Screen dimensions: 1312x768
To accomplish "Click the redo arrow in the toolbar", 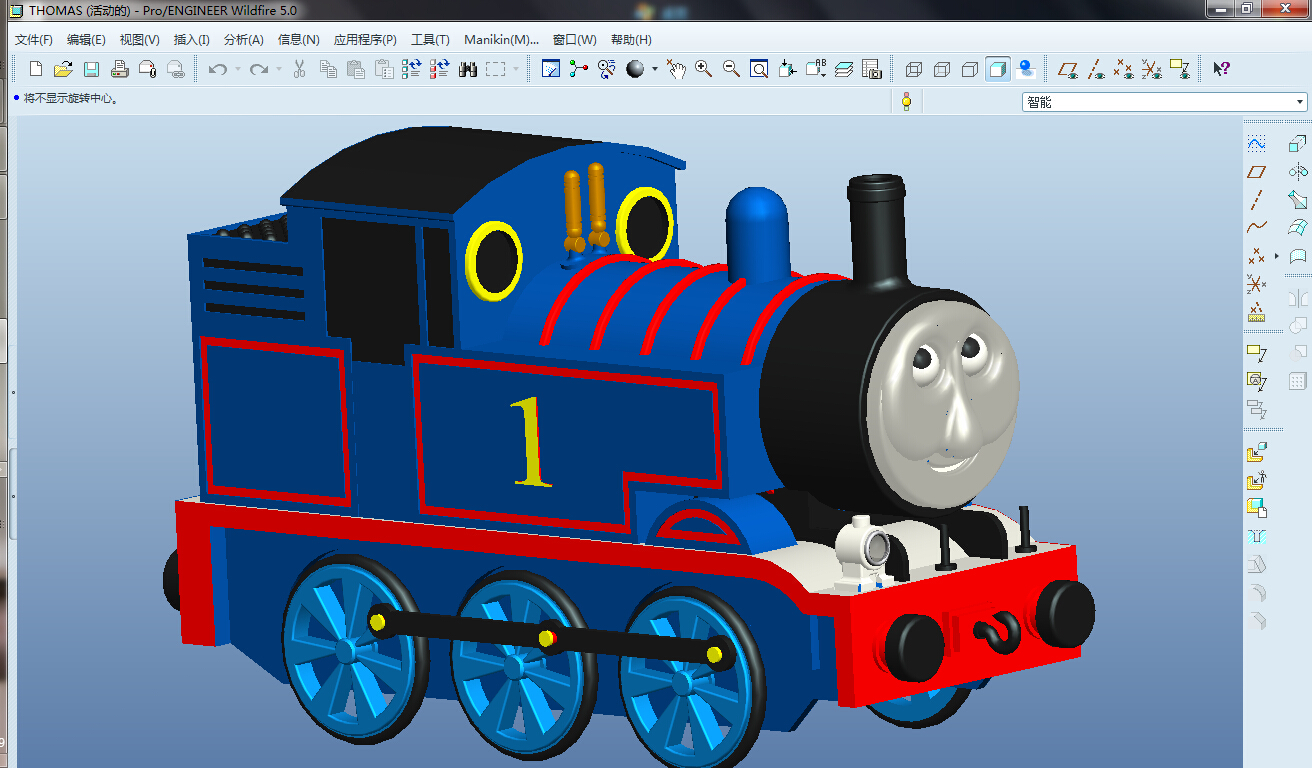I will coord(259,69).
